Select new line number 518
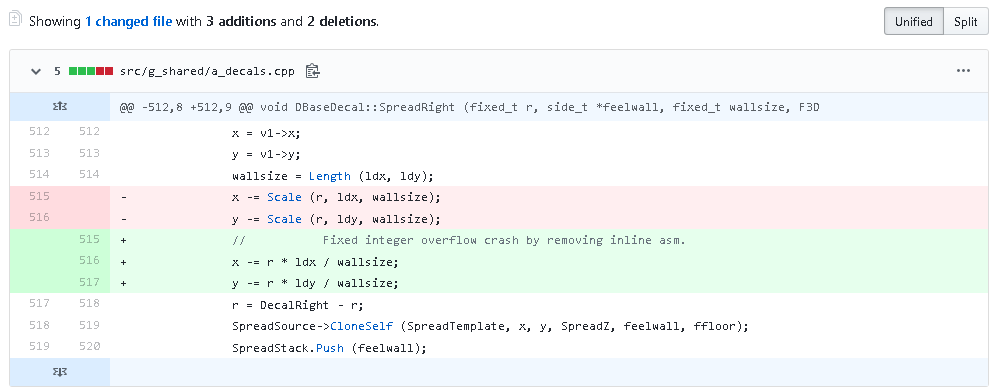 [89, 304]
